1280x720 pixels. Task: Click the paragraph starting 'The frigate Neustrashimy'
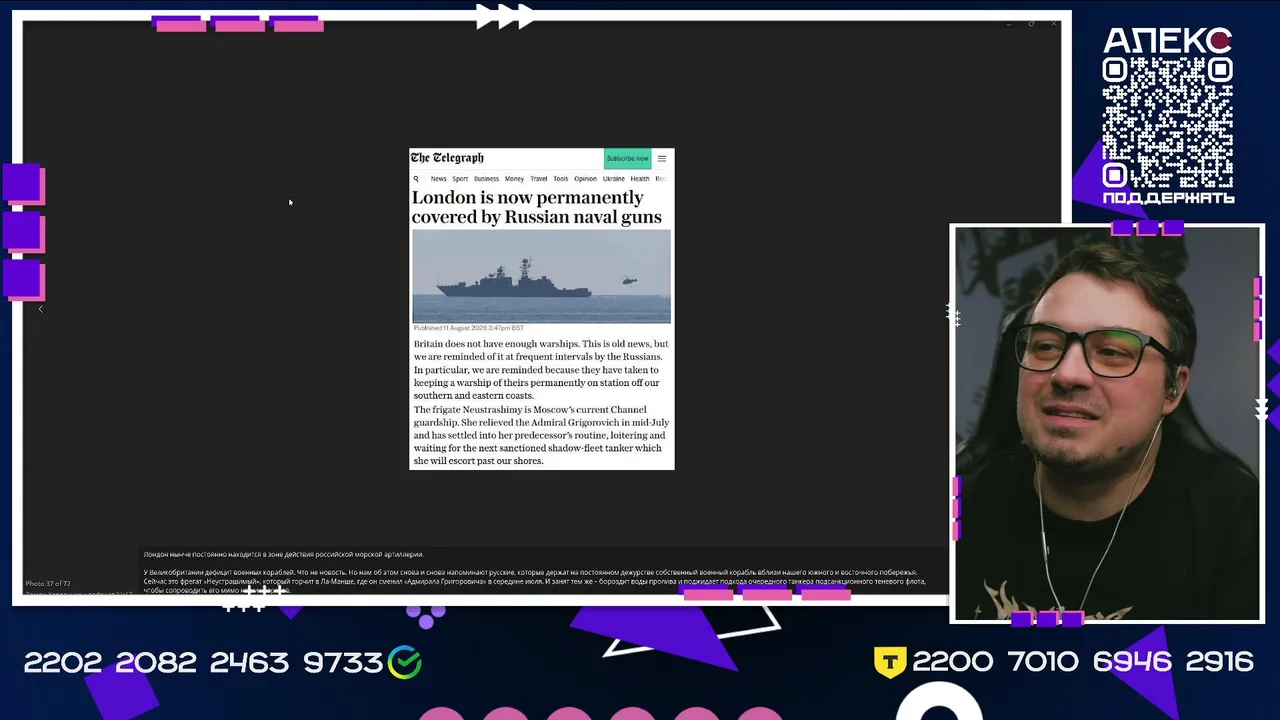point(541,435)
